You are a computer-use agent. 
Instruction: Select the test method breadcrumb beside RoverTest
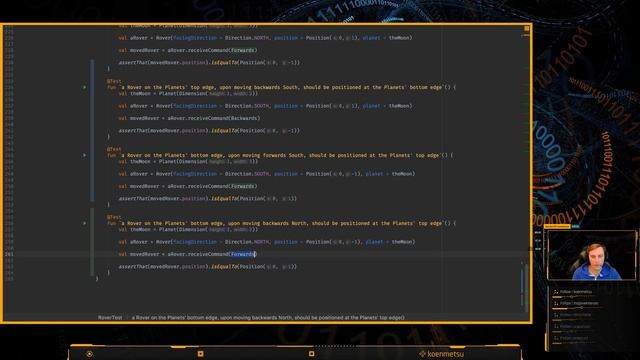point(268,317)
